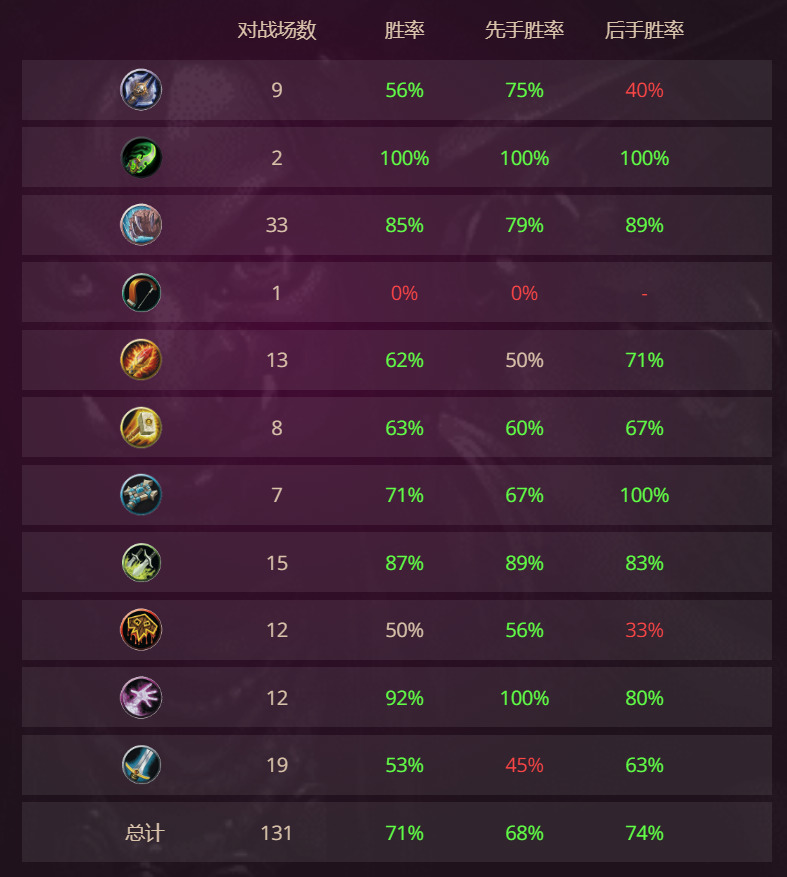Viewport: 787px width, 877px height.
Task: Select the orange Shaman class icon
Action: pyautogui.click(x=141, y=630)
